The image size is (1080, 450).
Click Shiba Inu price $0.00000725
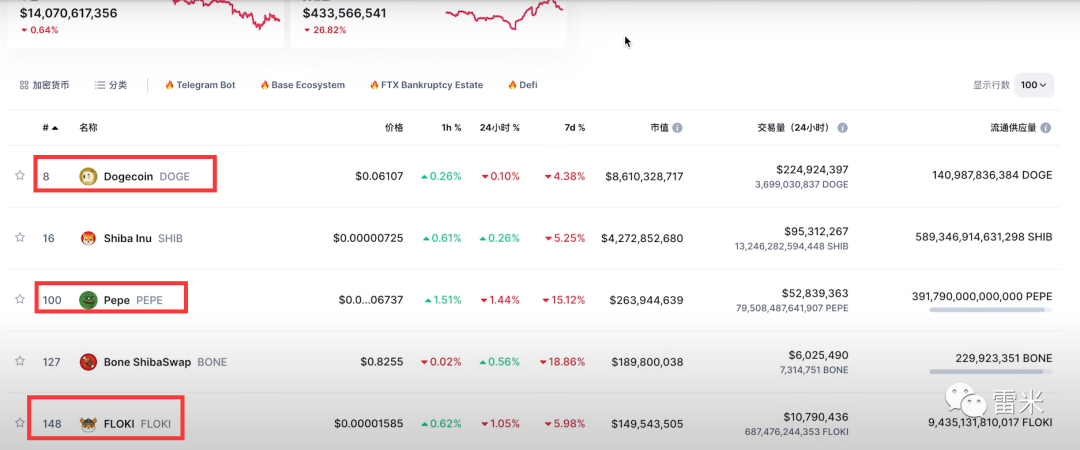tap(368, 238)
